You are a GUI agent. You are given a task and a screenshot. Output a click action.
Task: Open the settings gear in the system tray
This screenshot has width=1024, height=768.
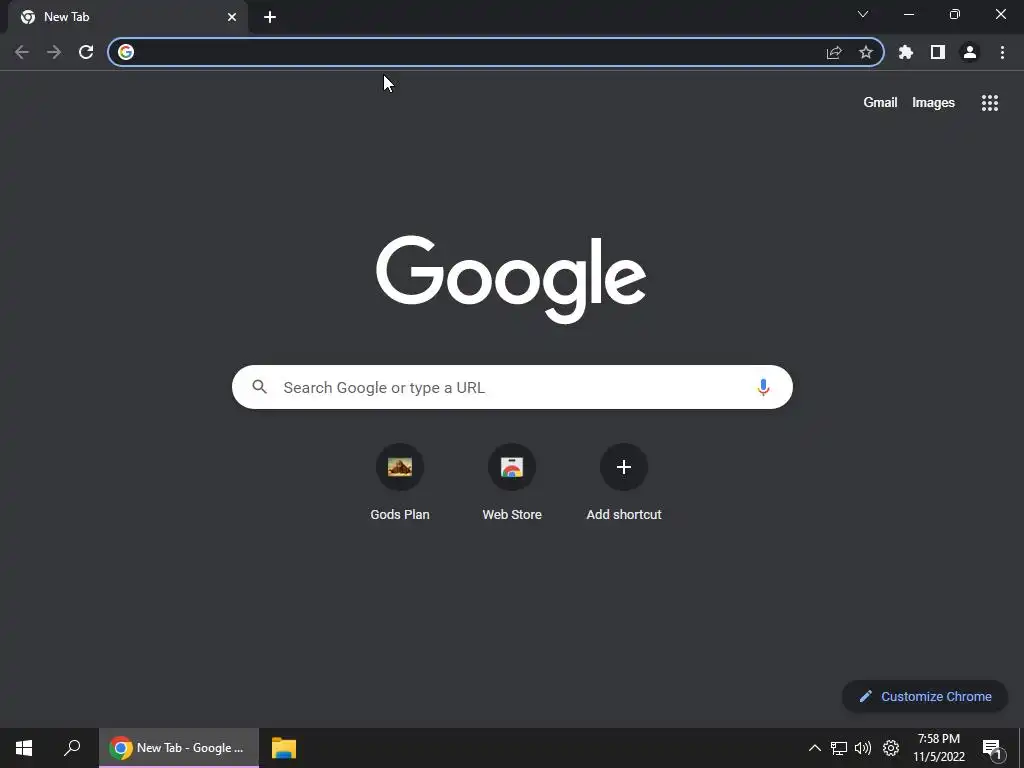tap(891, 748)
